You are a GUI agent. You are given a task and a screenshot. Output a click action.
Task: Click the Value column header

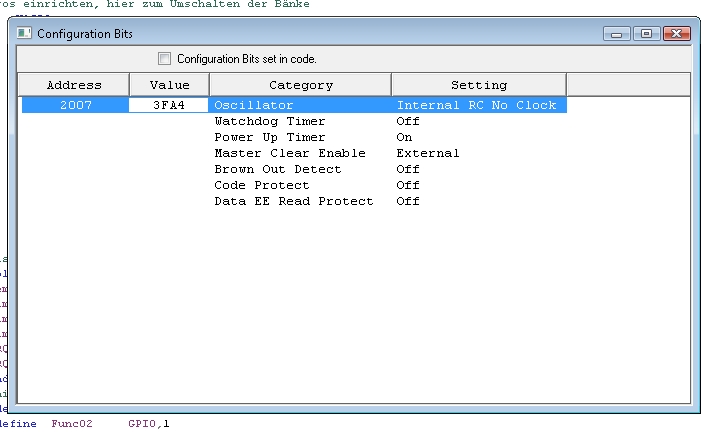click(x=169, y=85)
